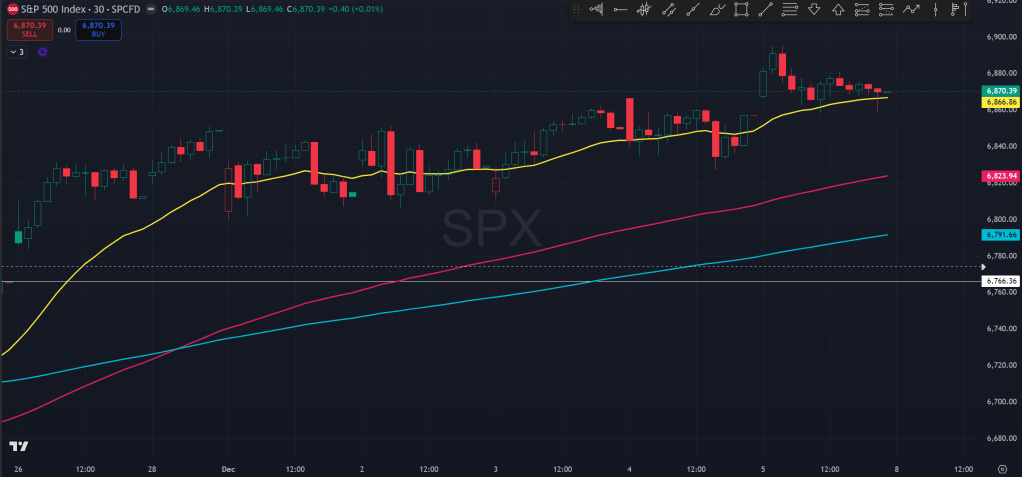
Task: Click the purple refresh indicator icon
Action: click(42, 51)
